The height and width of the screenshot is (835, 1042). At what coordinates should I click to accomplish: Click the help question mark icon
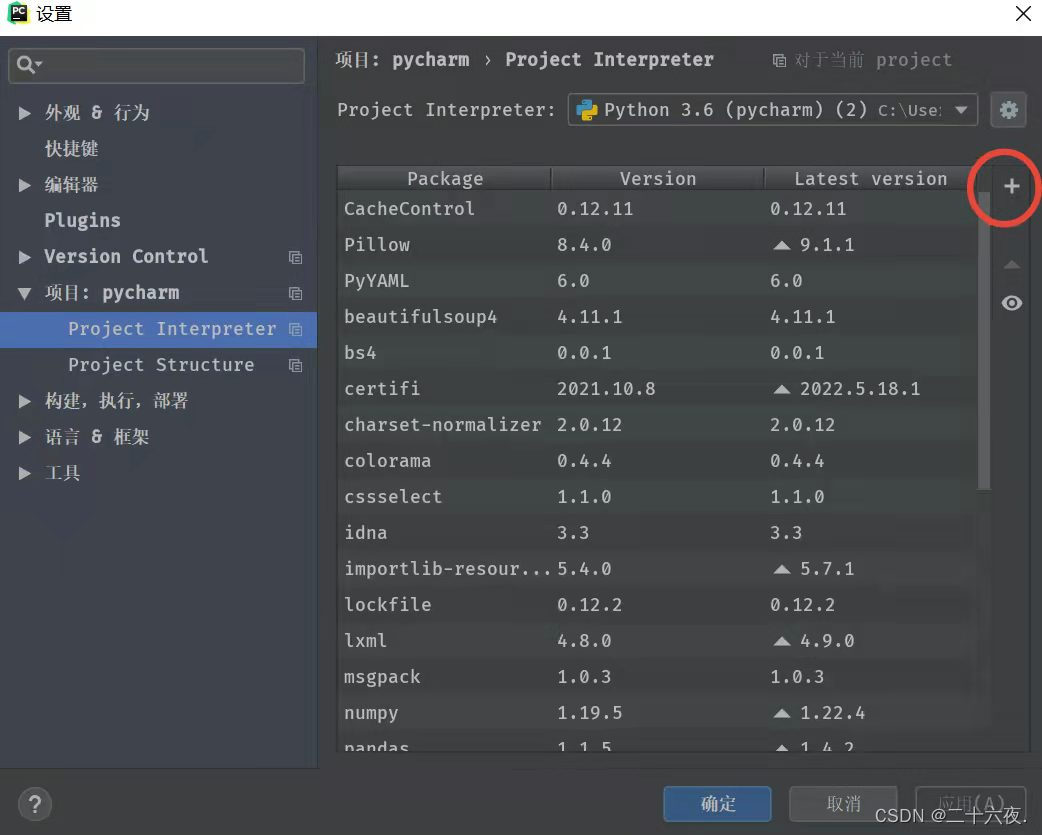35,803
